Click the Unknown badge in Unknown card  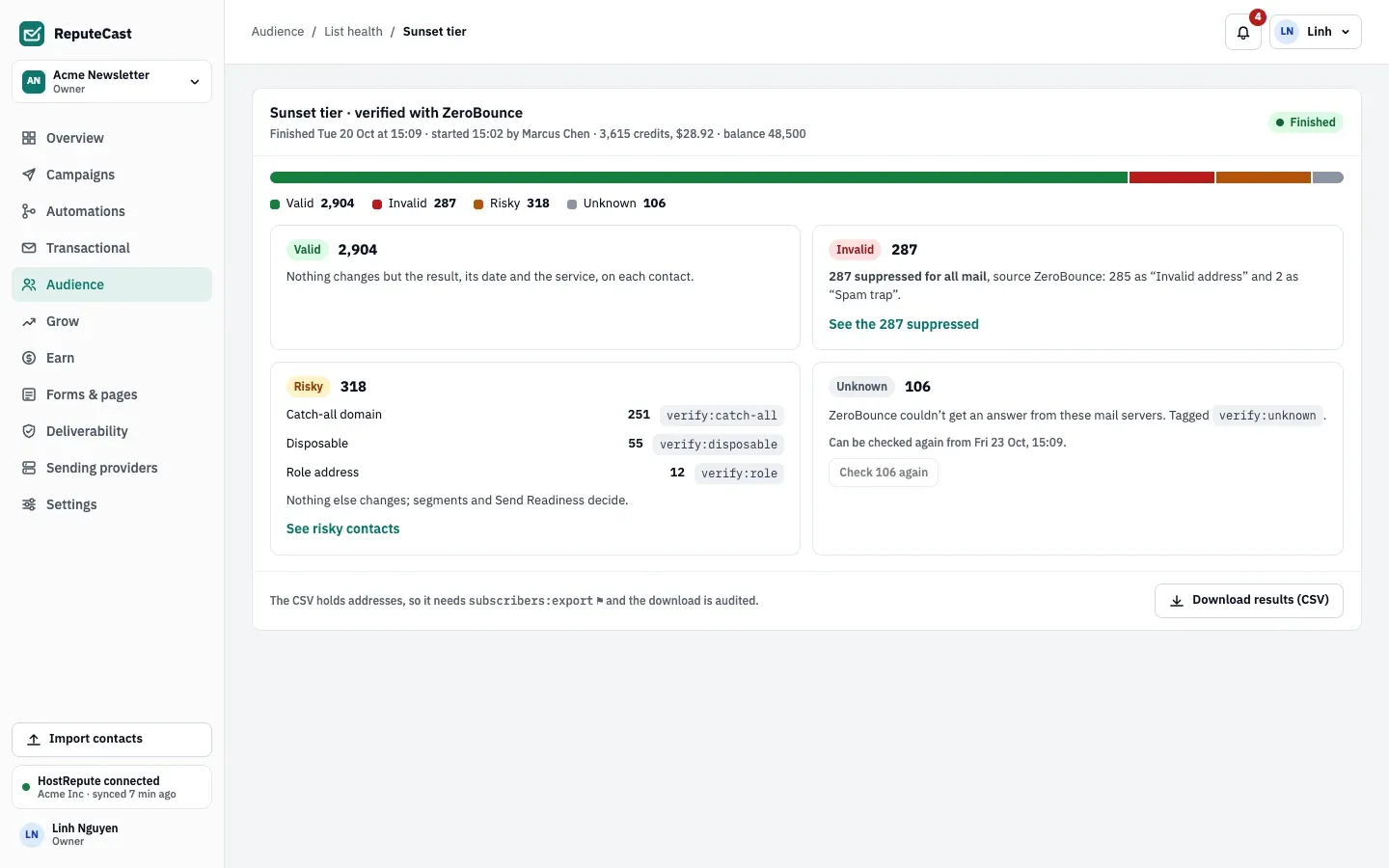pos(861,387)
